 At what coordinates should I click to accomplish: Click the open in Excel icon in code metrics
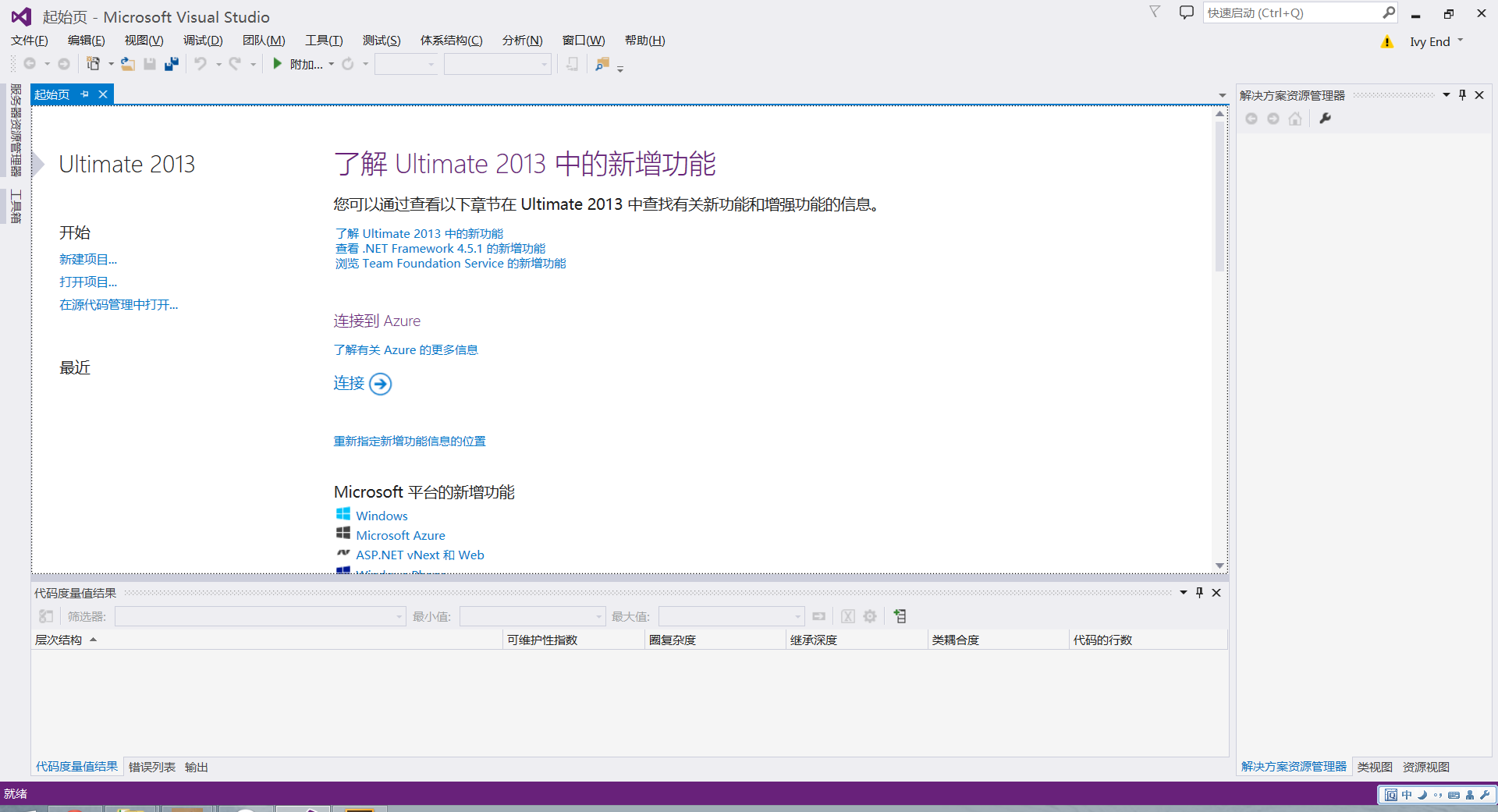click(x=848, y=616)
